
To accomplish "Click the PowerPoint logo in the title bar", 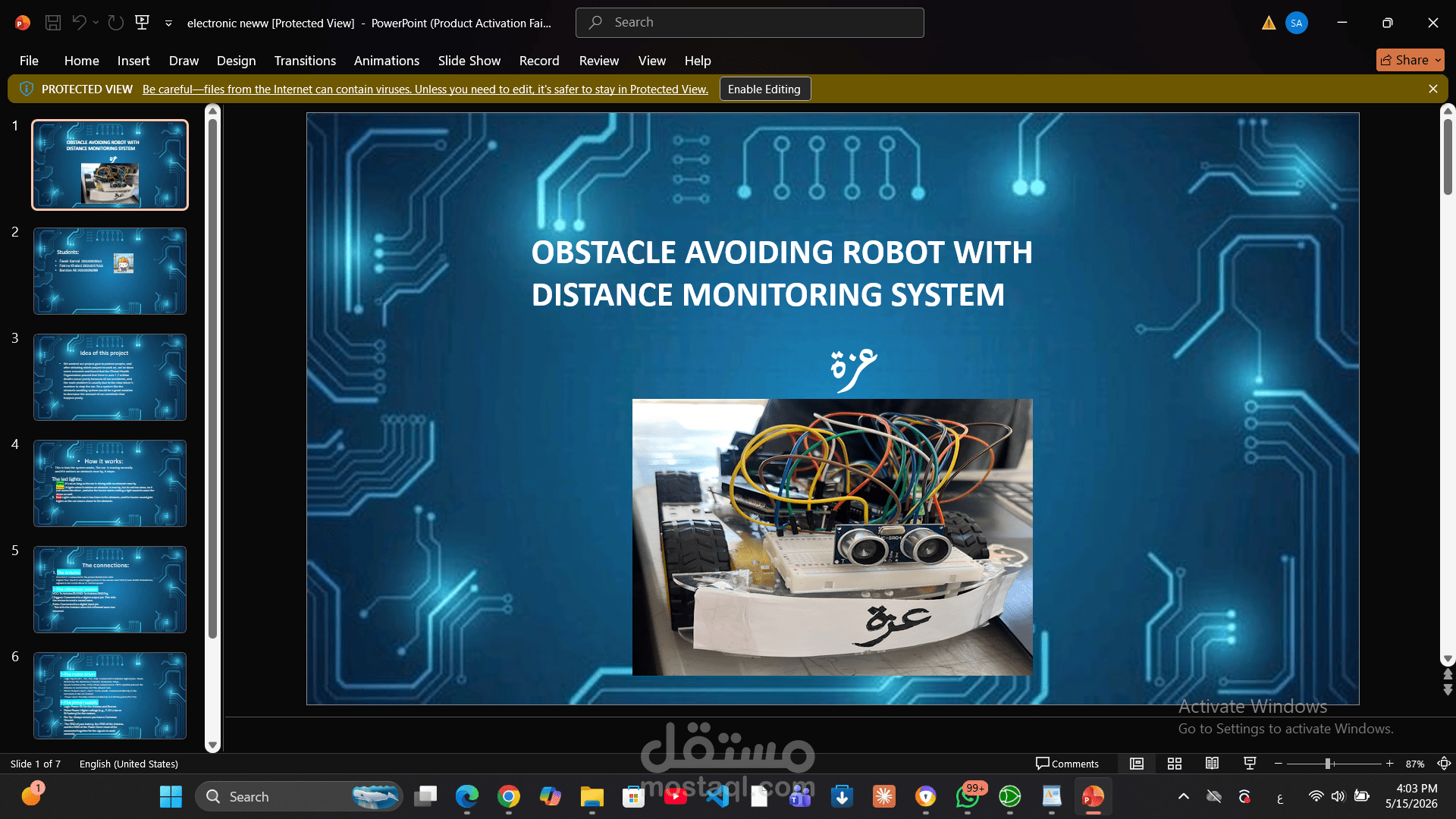I will click(x=23, y=23).
